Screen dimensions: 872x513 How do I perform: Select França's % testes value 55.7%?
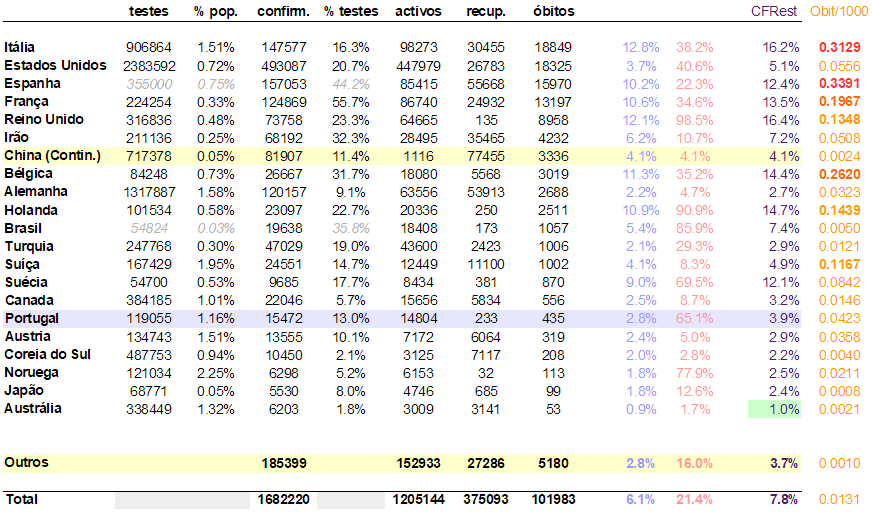click(351, 102)
